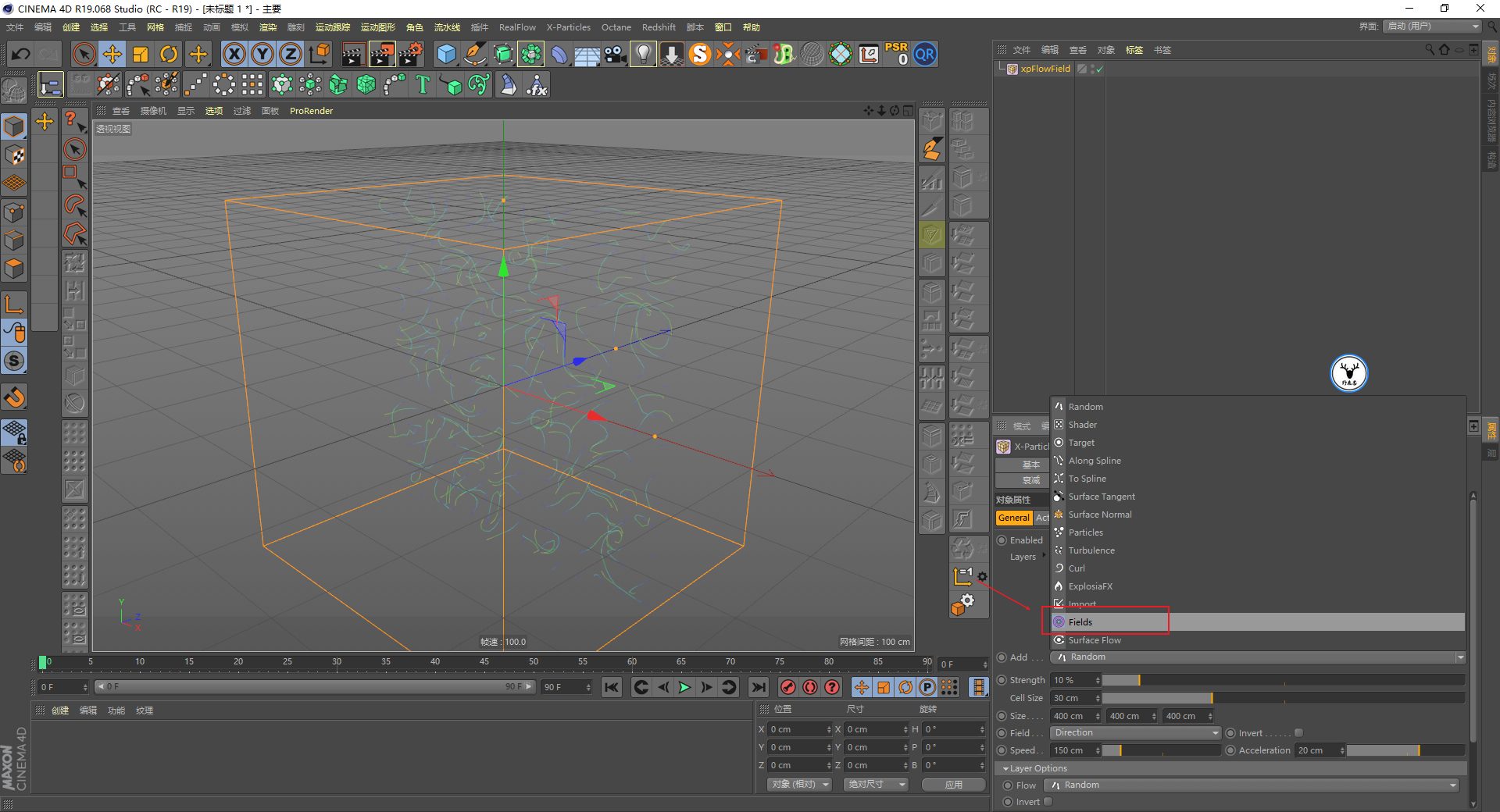
Task: Open the 界面 layout dropdown 启动 (用户)
Action: (1432, 27)
